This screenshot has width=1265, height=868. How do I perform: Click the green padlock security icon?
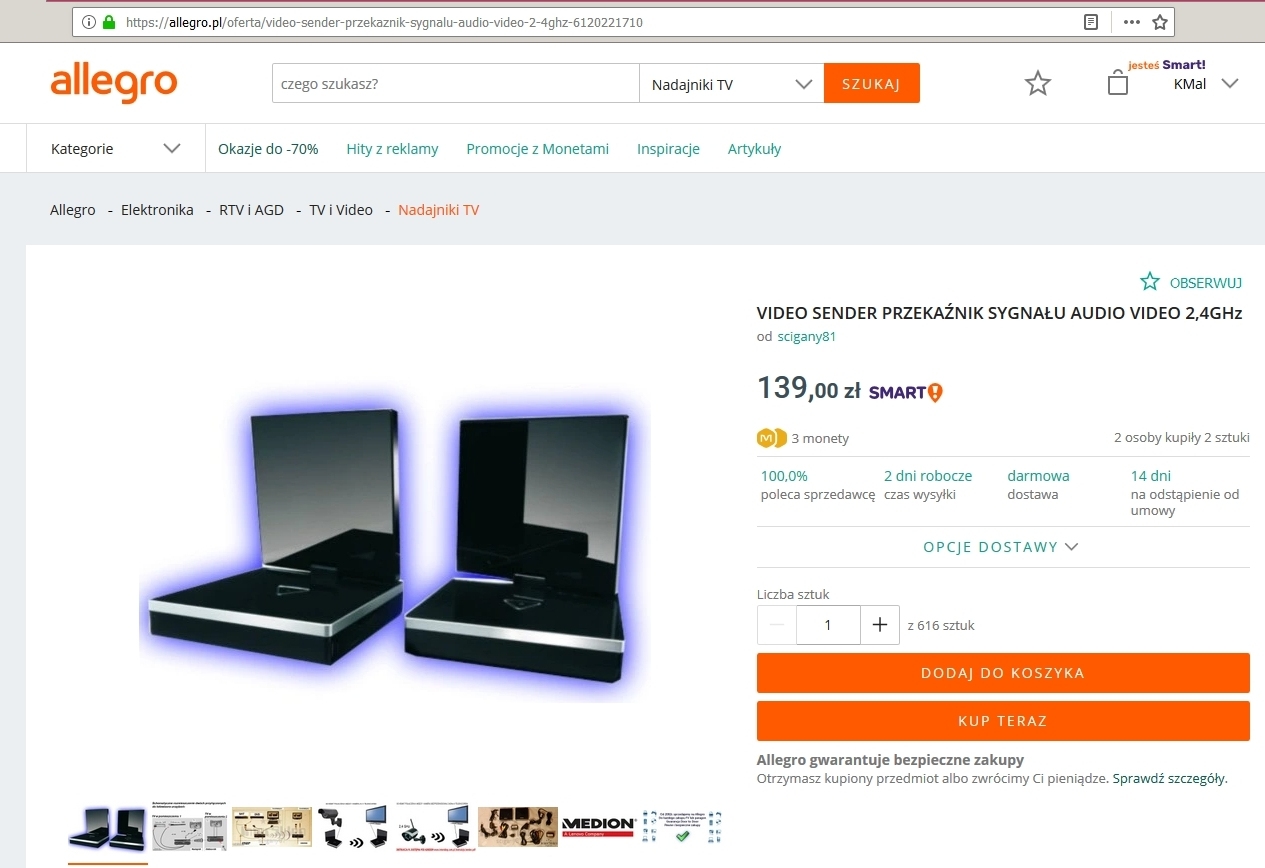109,22
